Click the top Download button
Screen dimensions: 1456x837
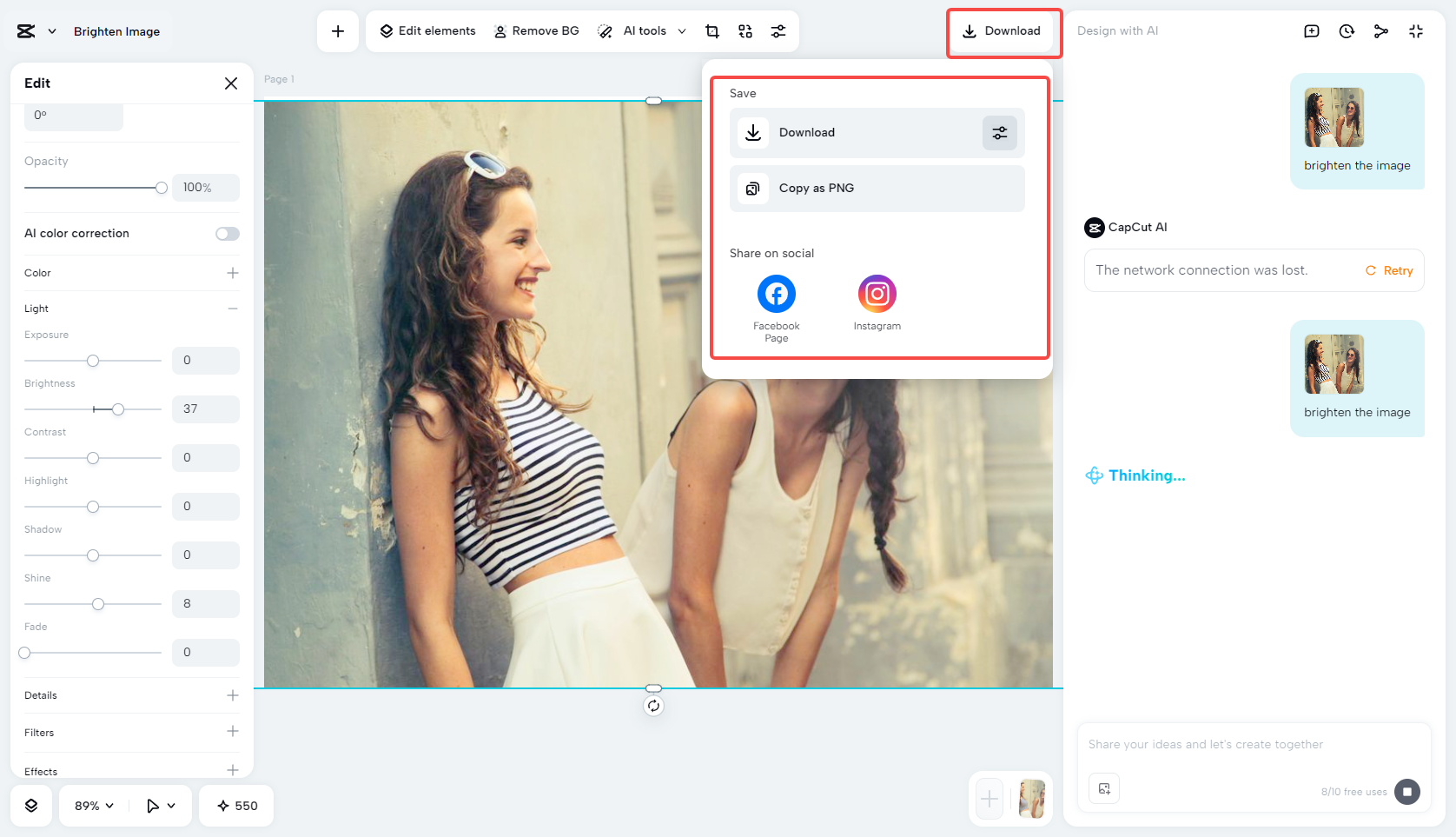click(1001, 31)
